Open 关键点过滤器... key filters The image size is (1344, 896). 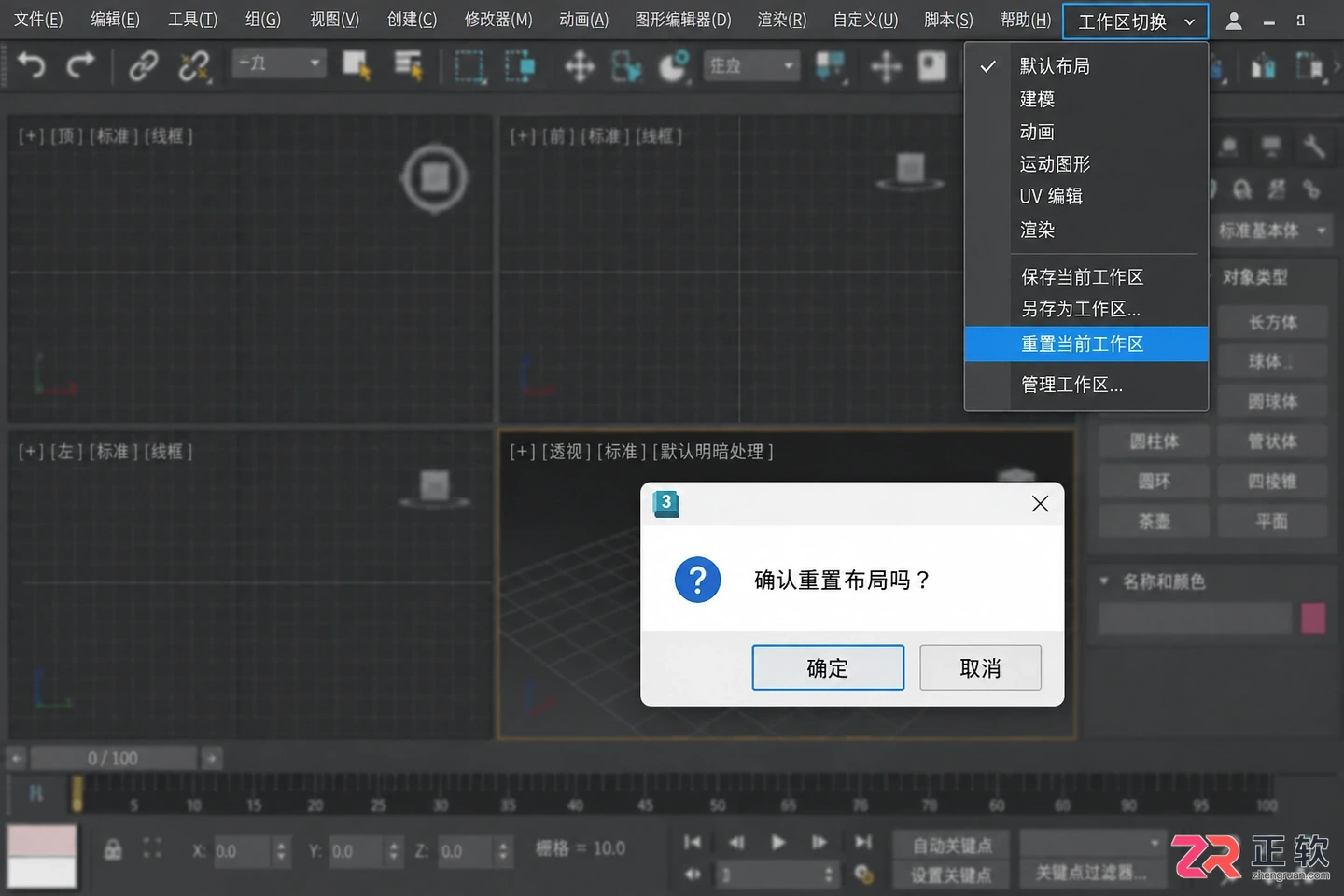coord(1091,874)
